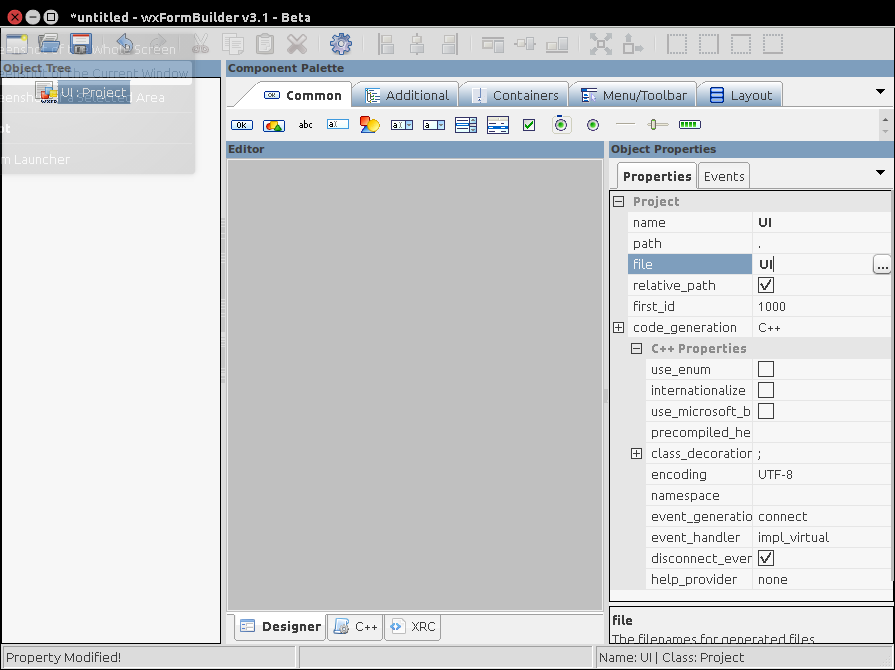895x670 pixels.
Task: Align selected object to the bottom
Action: click(557, 44)
